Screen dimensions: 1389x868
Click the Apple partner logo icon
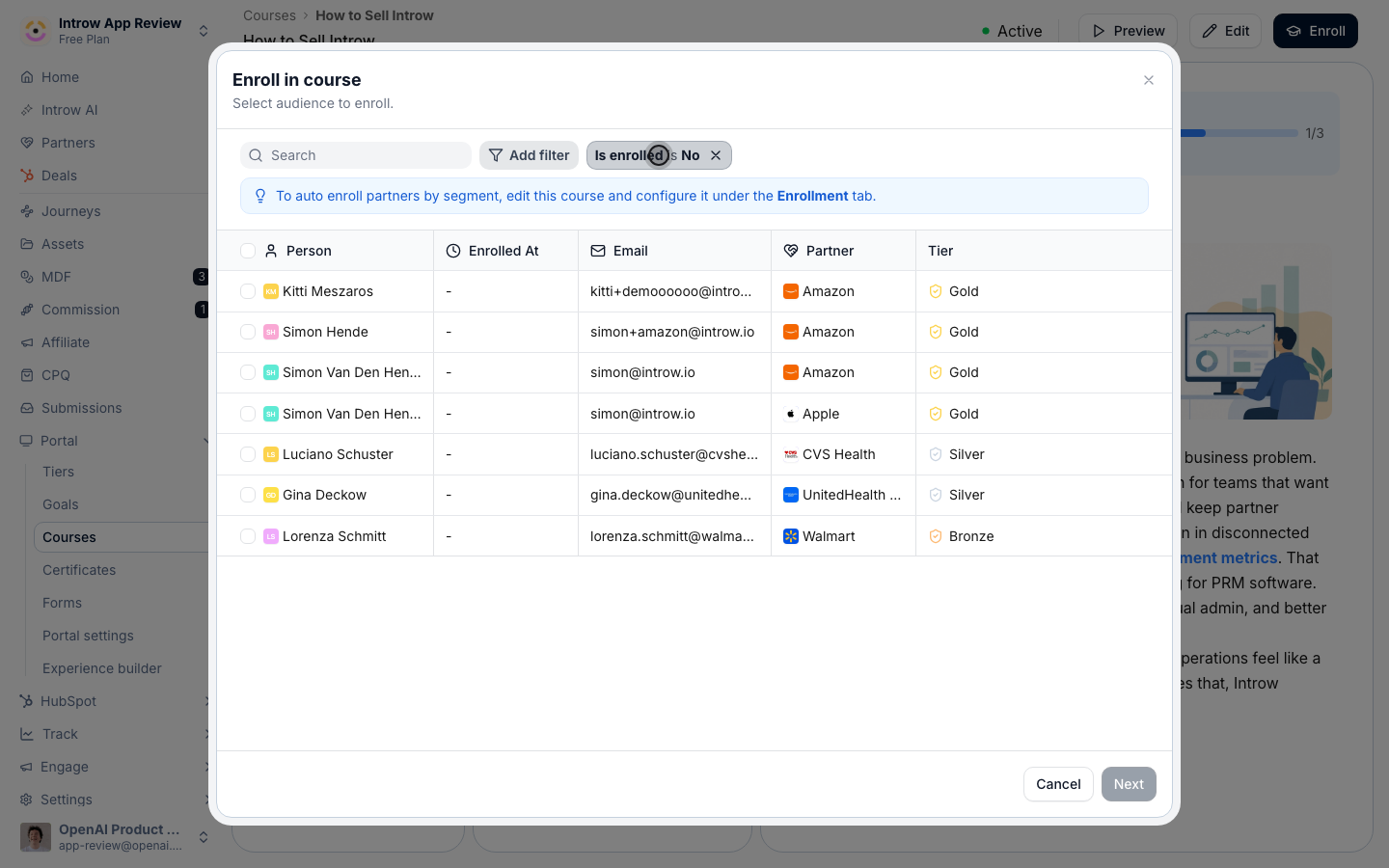[x=791, y=414]
